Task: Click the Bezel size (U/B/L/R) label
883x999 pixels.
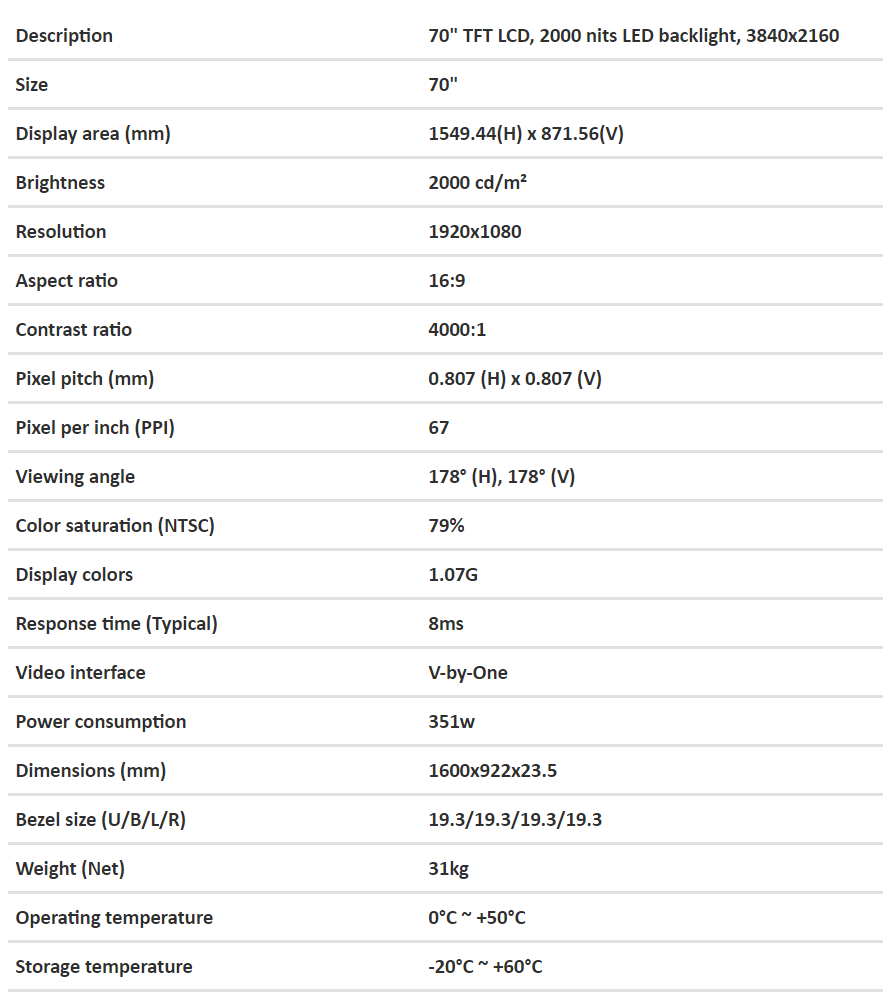Action: (101, 820)
